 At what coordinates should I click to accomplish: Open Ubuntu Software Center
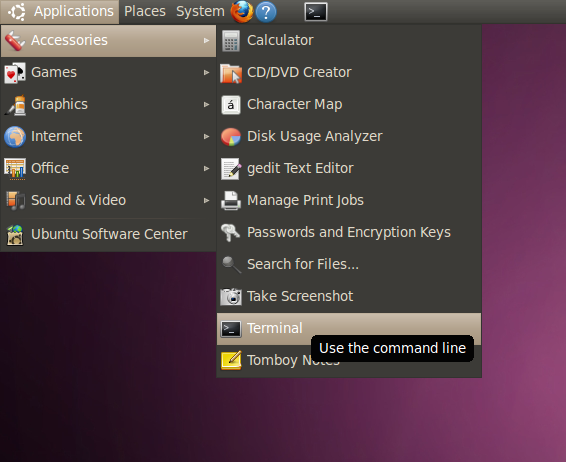pos(108,234)
